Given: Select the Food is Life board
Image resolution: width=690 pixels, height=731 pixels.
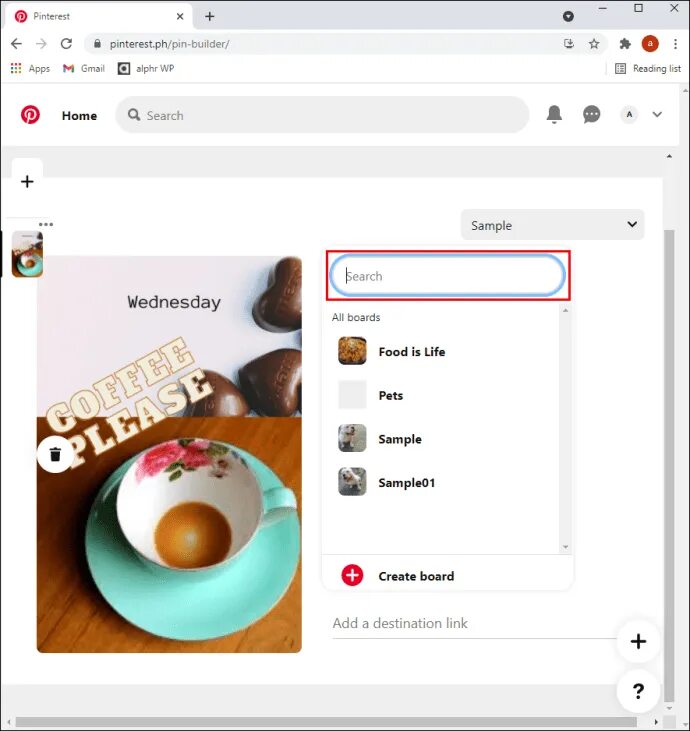Looking at the screenshot, I should click(441, 352).
